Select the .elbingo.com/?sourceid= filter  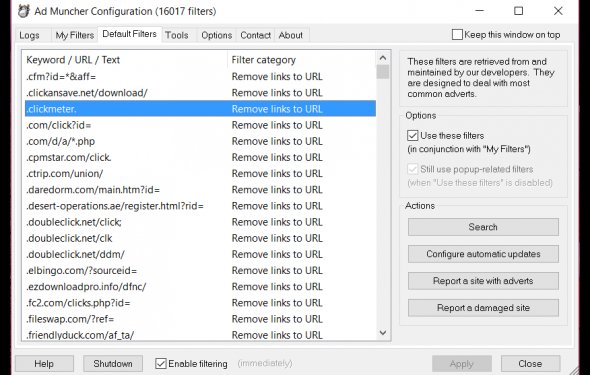(200, 271)
